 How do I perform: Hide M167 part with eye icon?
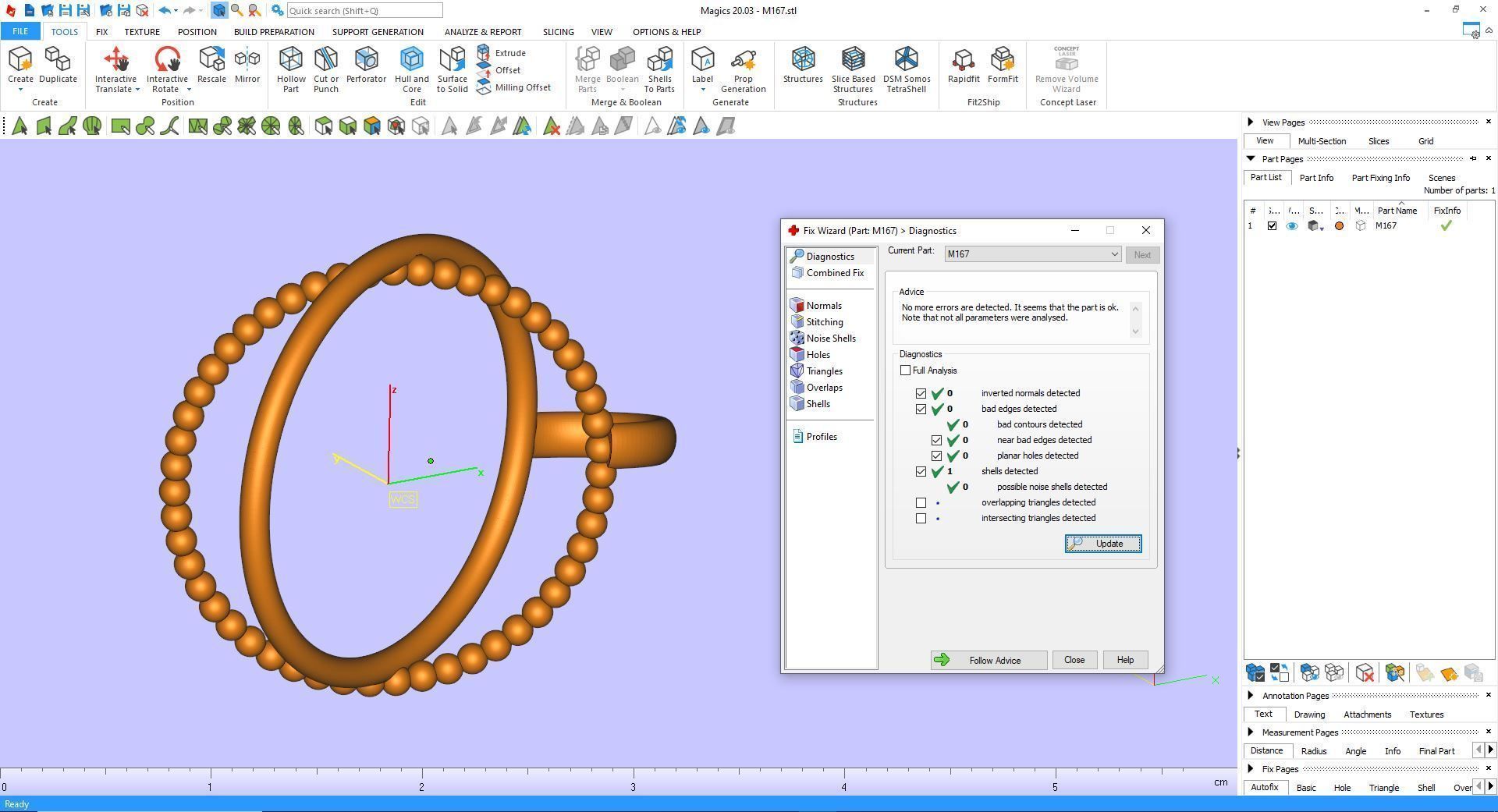pyautogui.click(x=1292, y=226)
